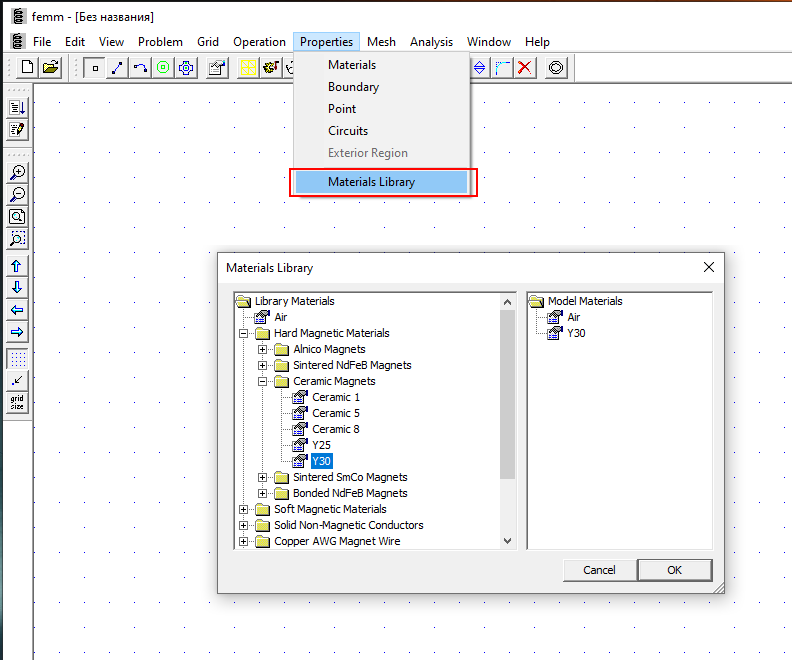The height and width of the screenshot is (660, 792).
Task: Toggle the snap to grid button
Action: [17, 381]
